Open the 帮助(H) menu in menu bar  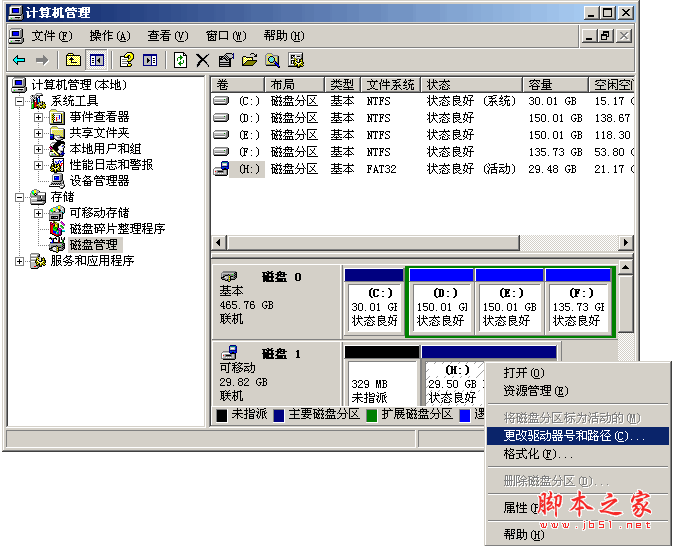click(x=284, y=36)
